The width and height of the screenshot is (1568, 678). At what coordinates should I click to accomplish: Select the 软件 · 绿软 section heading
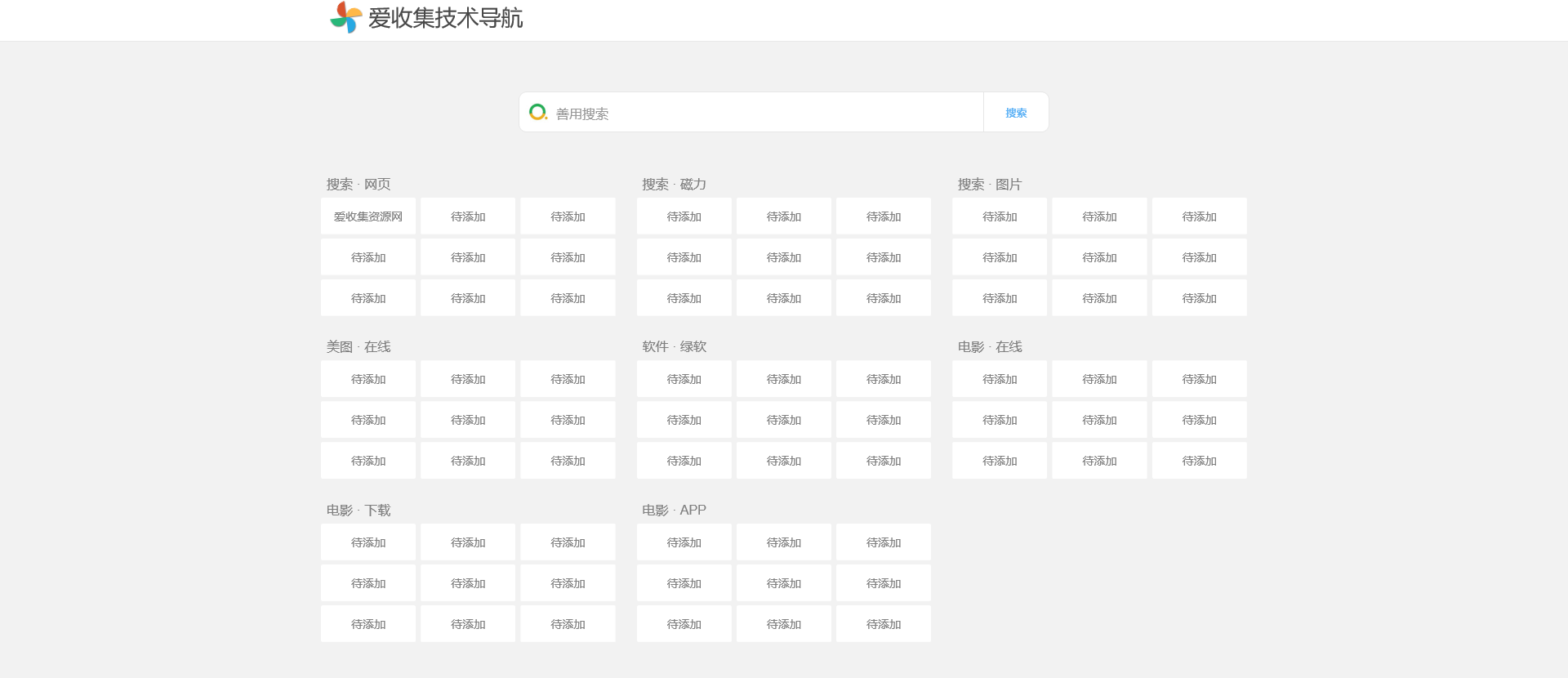[x=674, y=347]
